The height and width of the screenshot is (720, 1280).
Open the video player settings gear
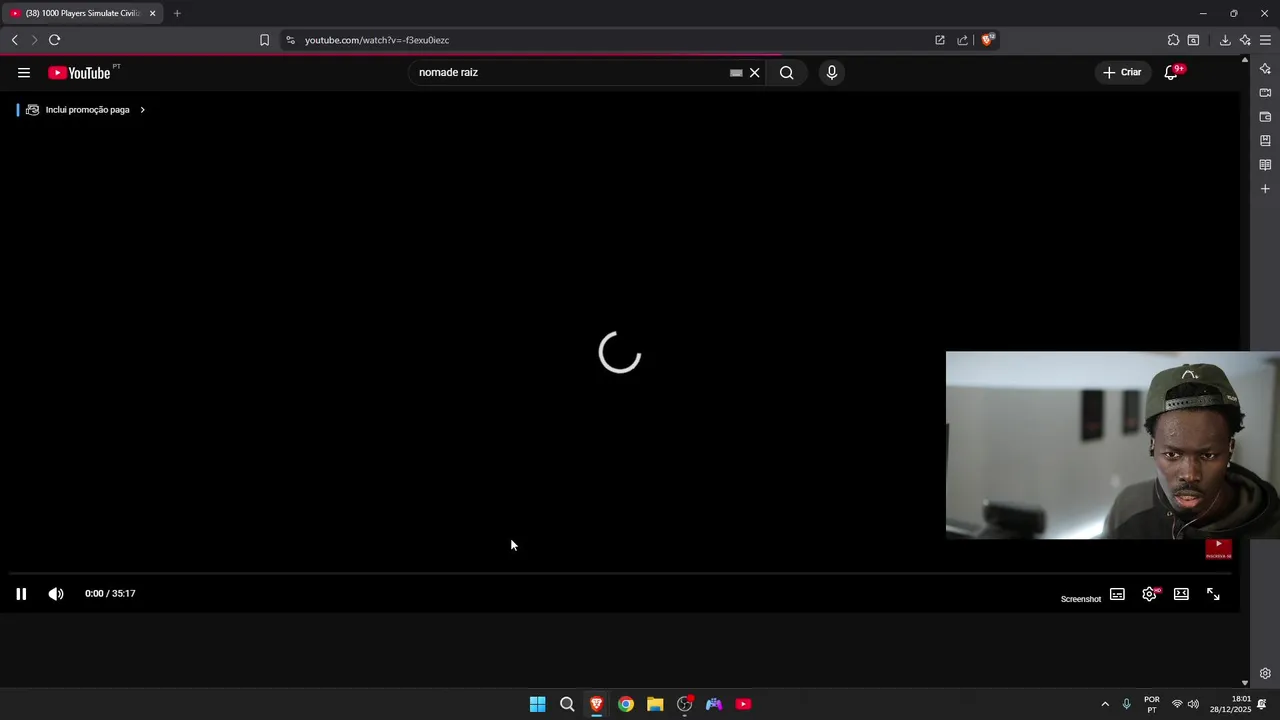point(1149,594)
